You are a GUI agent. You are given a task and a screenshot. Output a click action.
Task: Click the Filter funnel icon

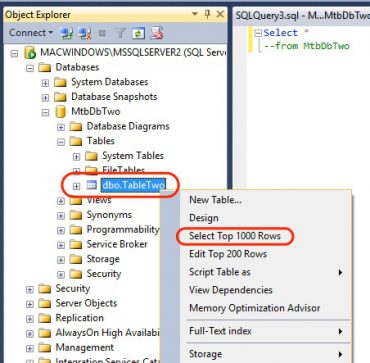coord(120,33)
